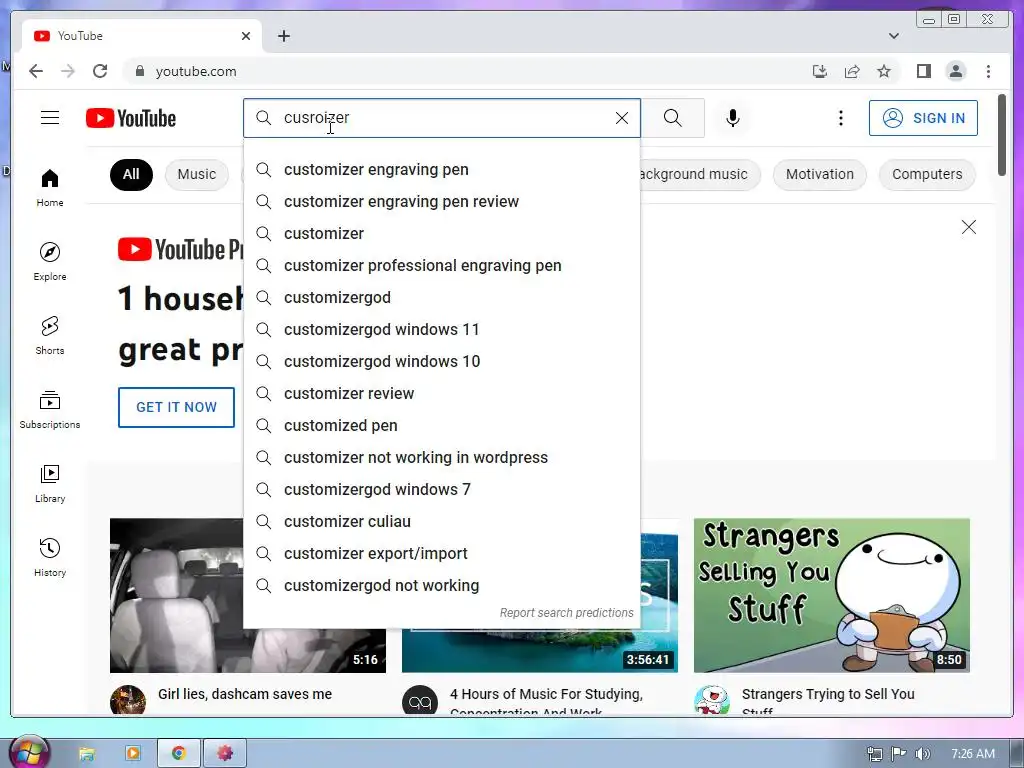This screenshot has height=768, width=1024.
Task: Switch to the YouTube browser tab
Action: pos(140,36)
